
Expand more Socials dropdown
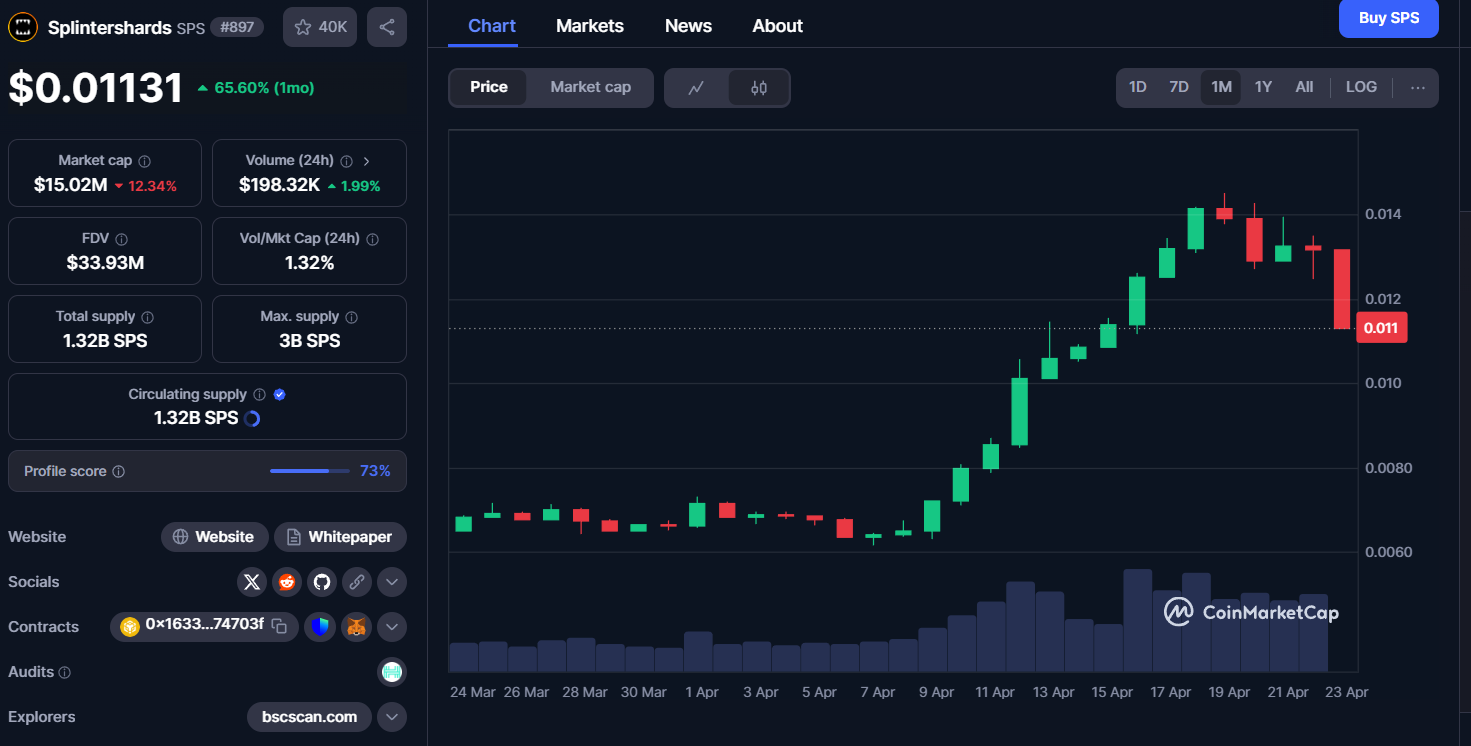(x=392, y=582)
